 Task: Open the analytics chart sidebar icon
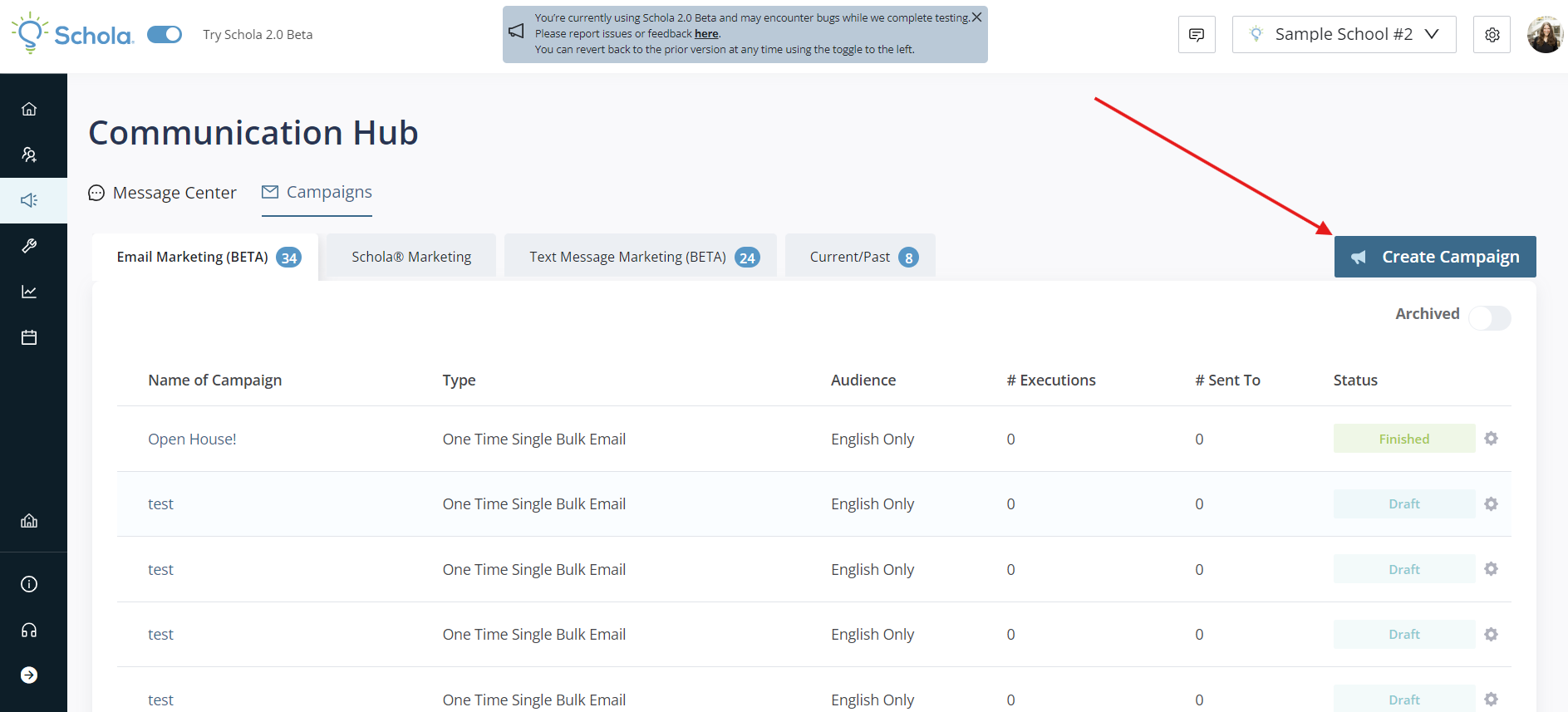(x=29, y=292)
